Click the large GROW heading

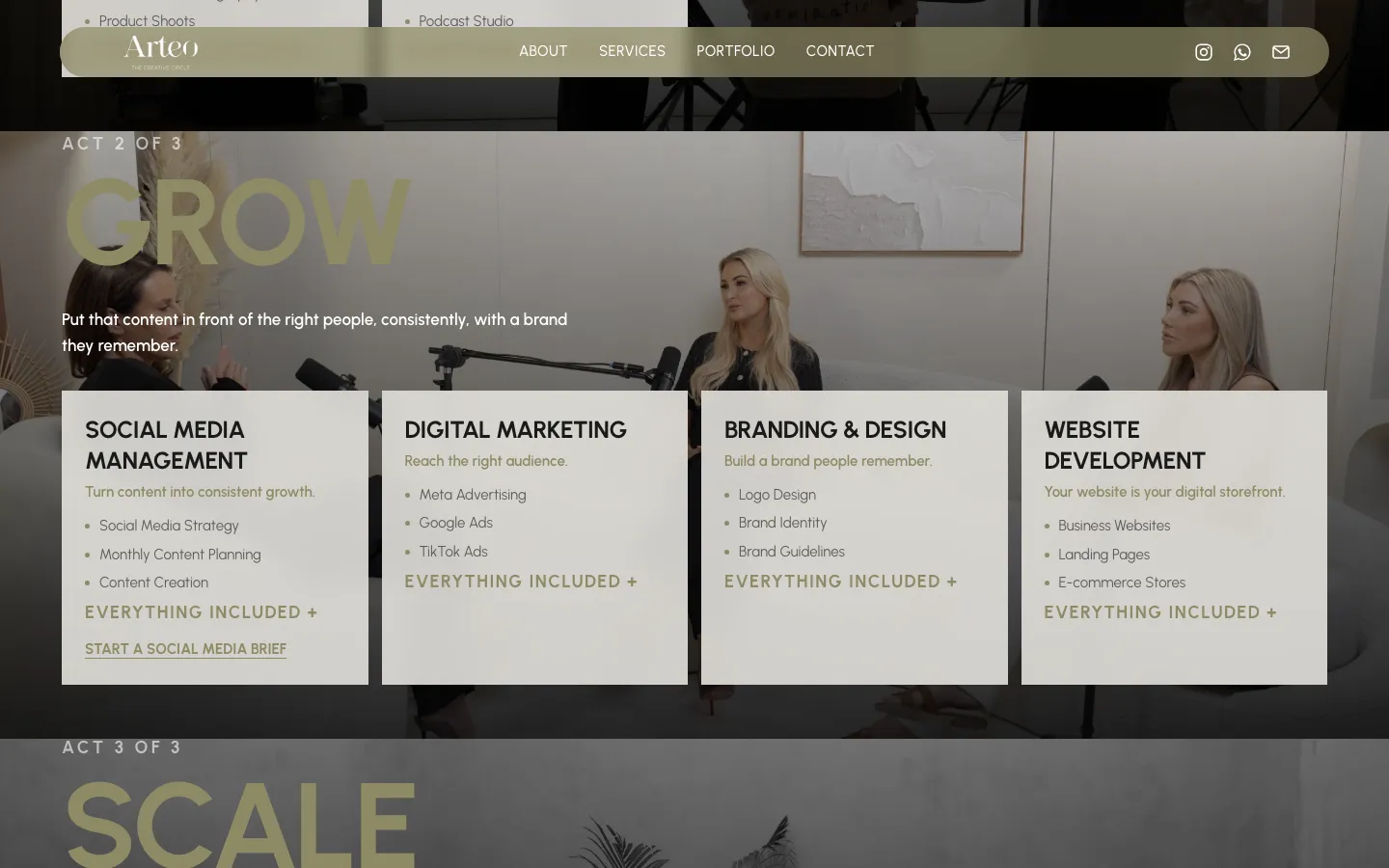(x=237, y=222)
